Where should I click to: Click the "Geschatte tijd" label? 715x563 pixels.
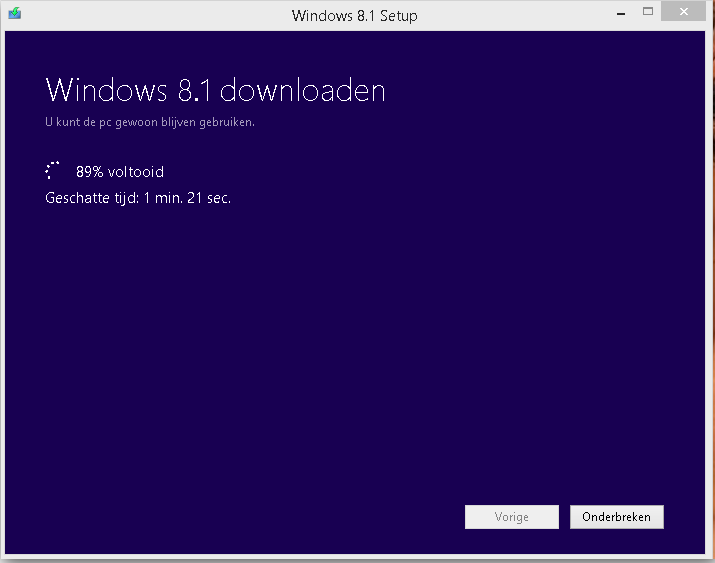click(x=91, y=198)
